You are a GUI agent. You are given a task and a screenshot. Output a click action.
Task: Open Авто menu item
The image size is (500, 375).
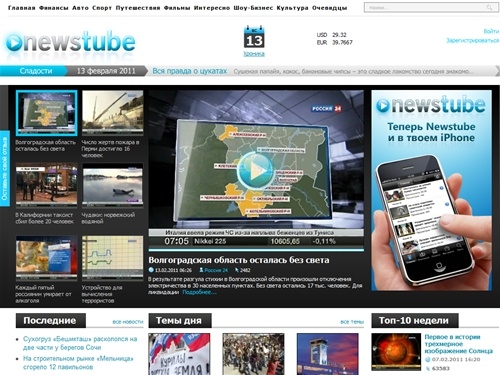coord(80,8)
